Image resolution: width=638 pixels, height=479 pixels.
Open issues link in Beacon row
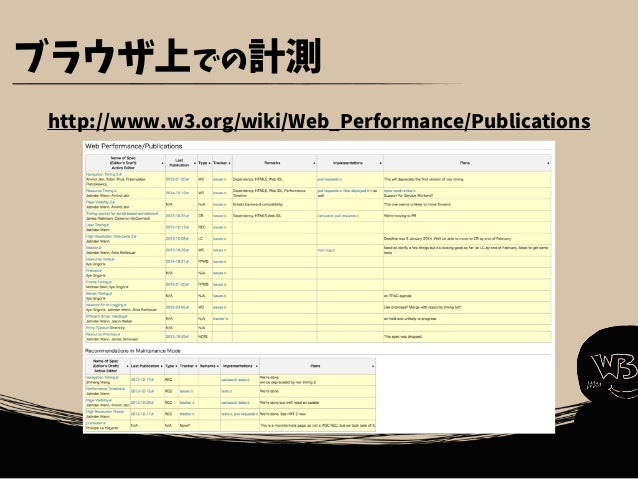[x=220, y=250]
